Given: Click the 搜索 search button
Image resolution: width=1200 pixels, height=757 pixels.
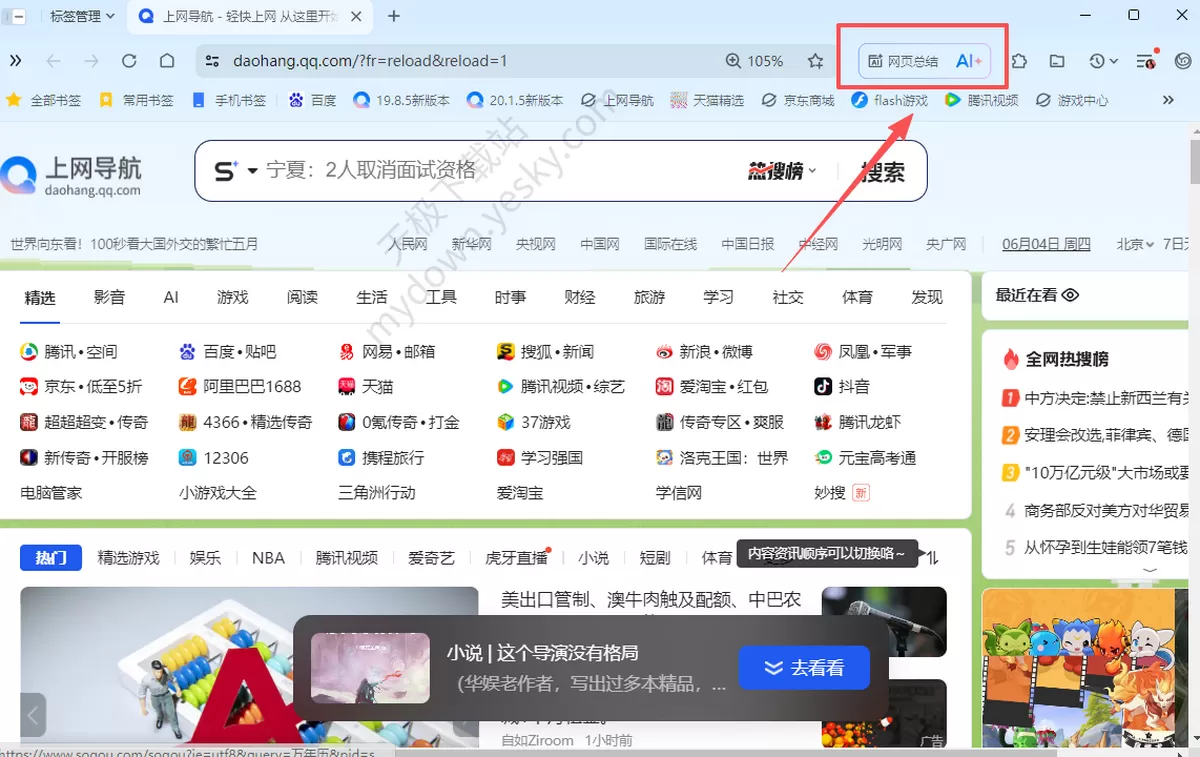Looking at the screenshot, I should (883, 171).
